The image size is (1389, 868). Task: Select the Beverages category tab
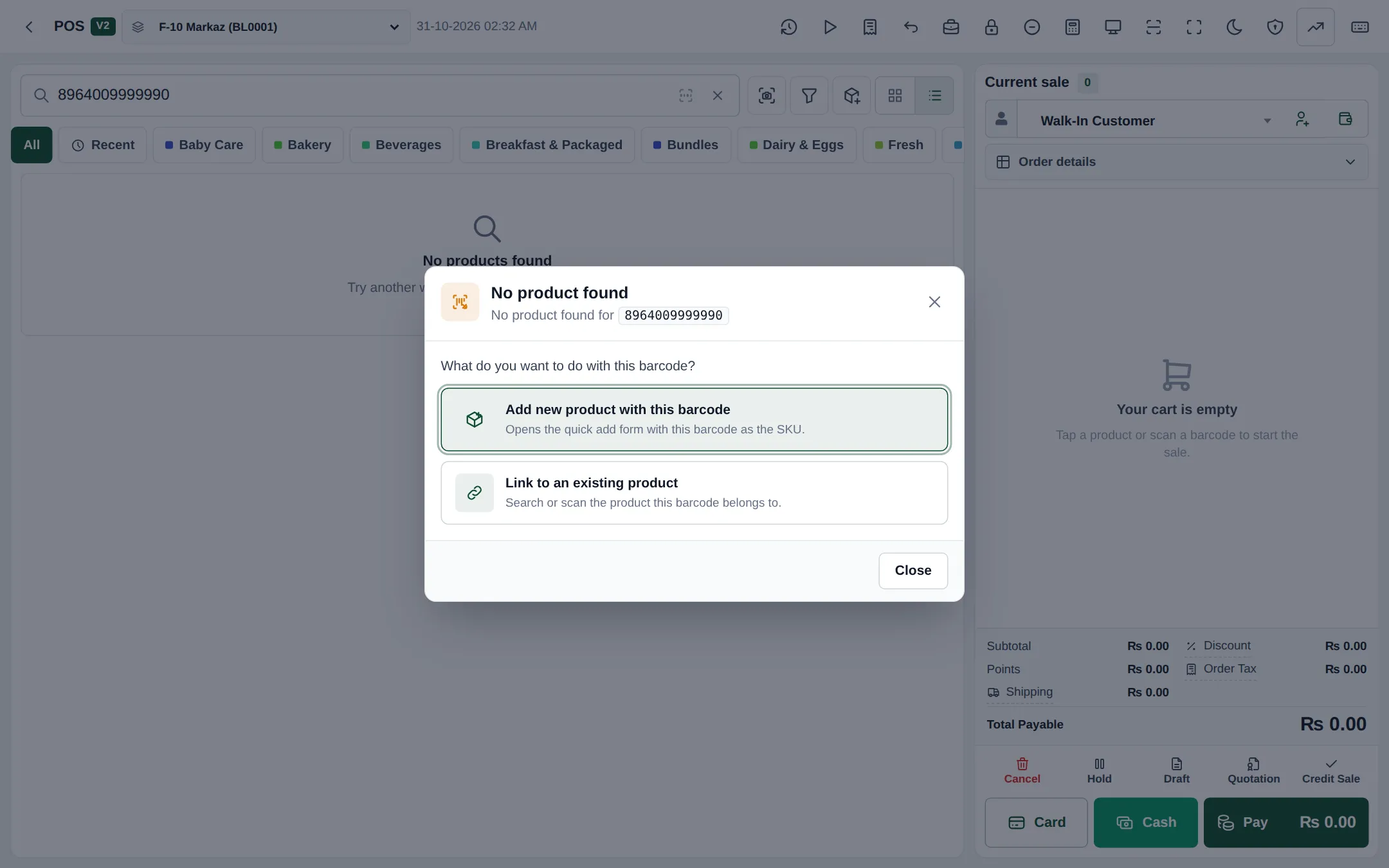[x=401, y=145]
